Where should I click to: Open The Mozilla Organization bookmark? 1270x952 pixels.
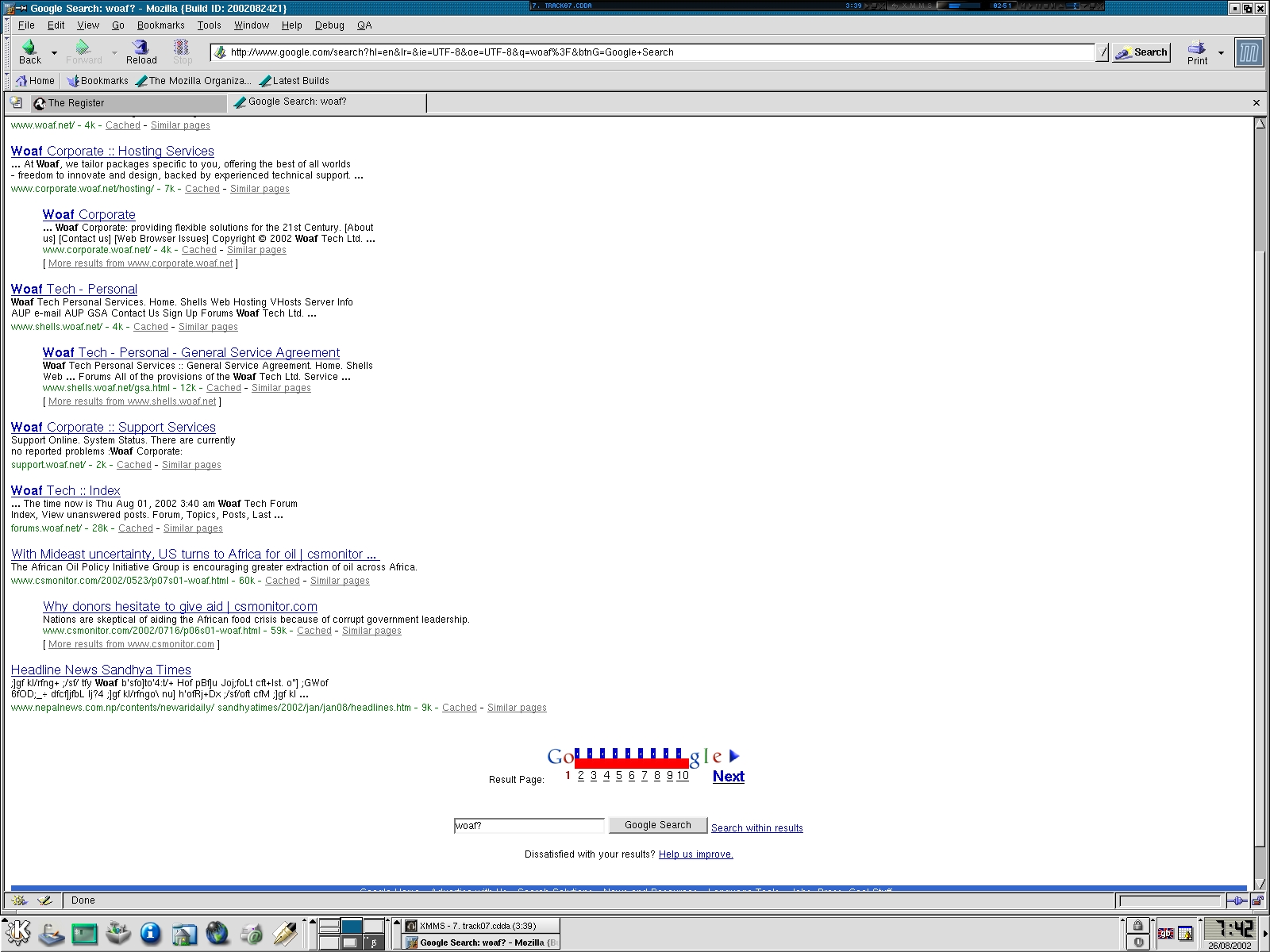pyautogui.click(x=193, y=81)
